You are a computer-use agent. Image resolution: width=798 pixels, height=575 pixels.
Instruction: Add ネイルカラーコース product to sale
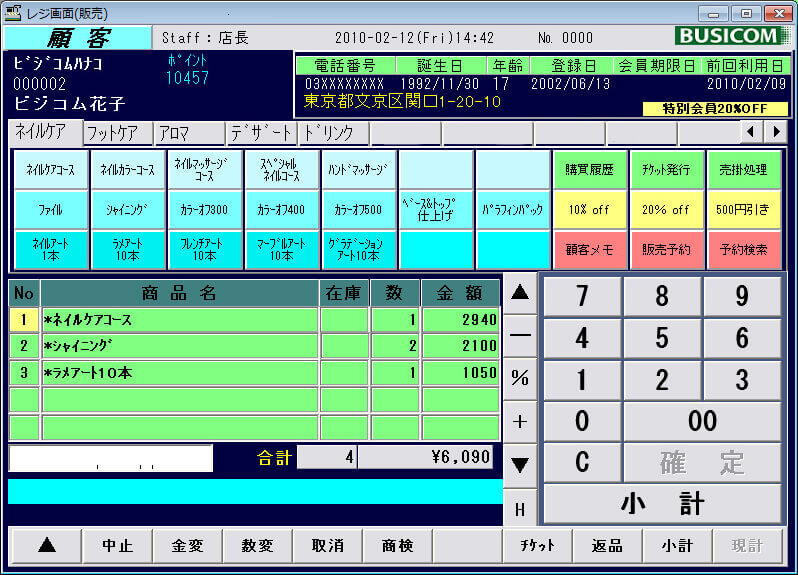pos(128,170)
